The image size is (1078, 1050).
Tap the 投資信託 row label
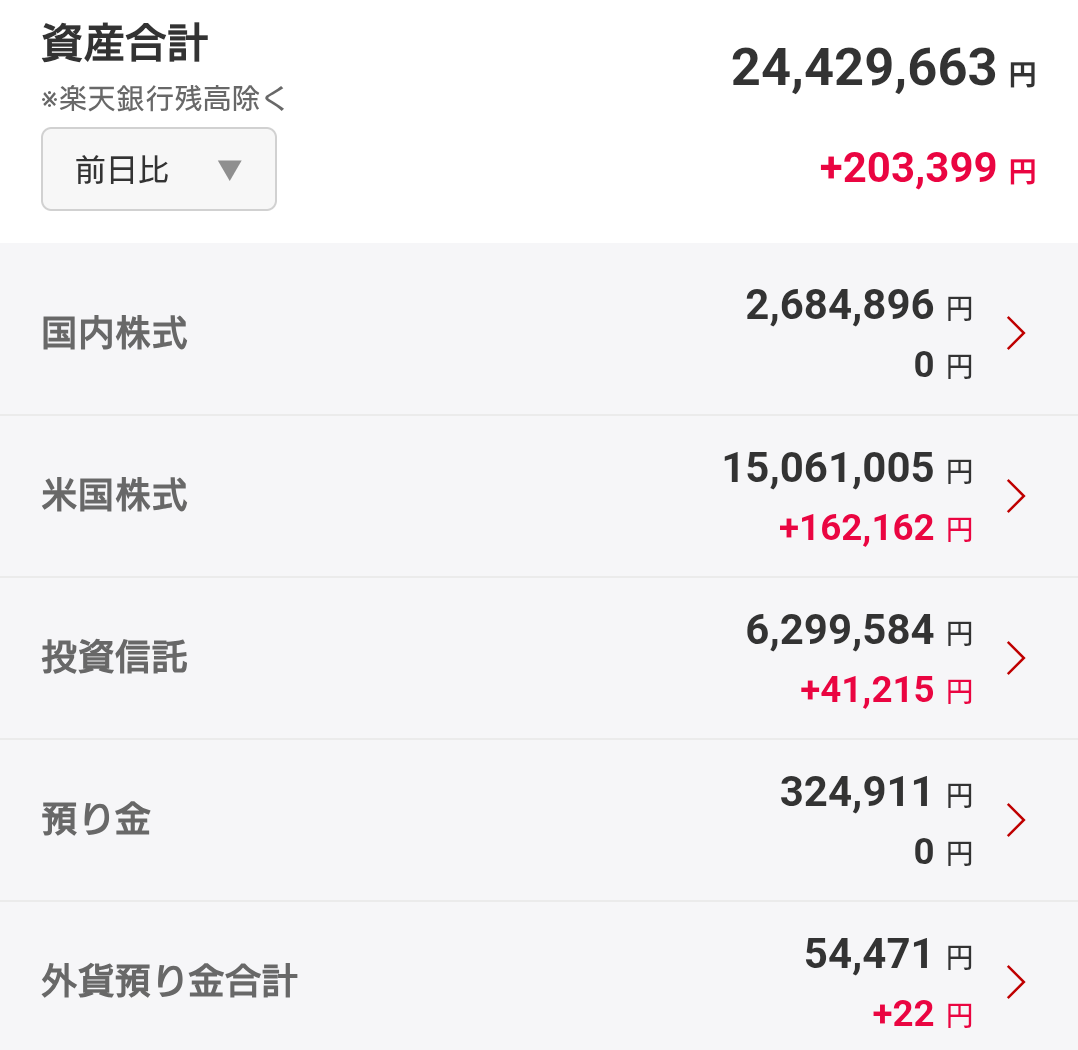[x=114, y=657]
